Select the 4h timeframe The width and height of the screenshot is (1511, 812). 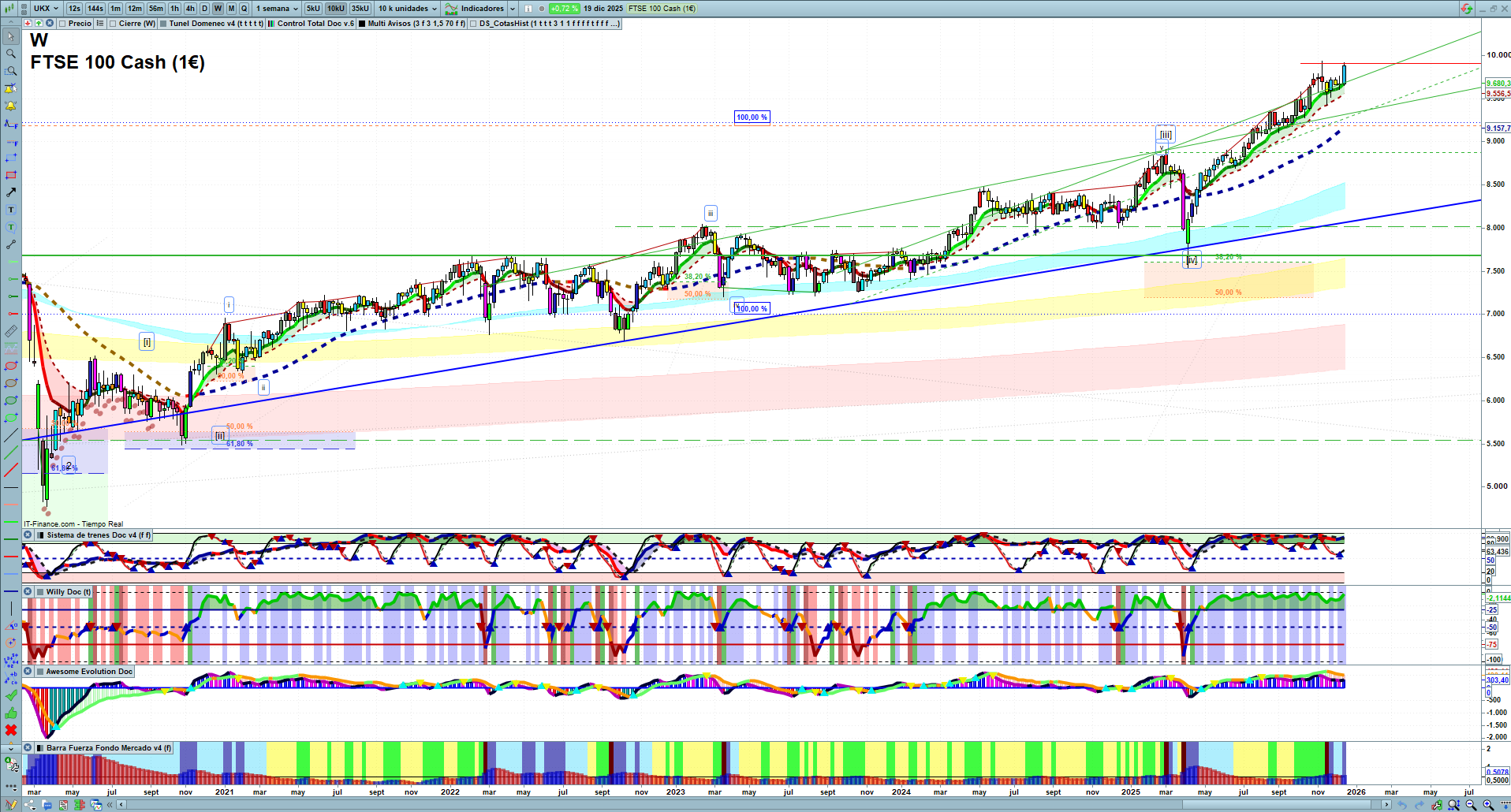click(x=190, y=9)
